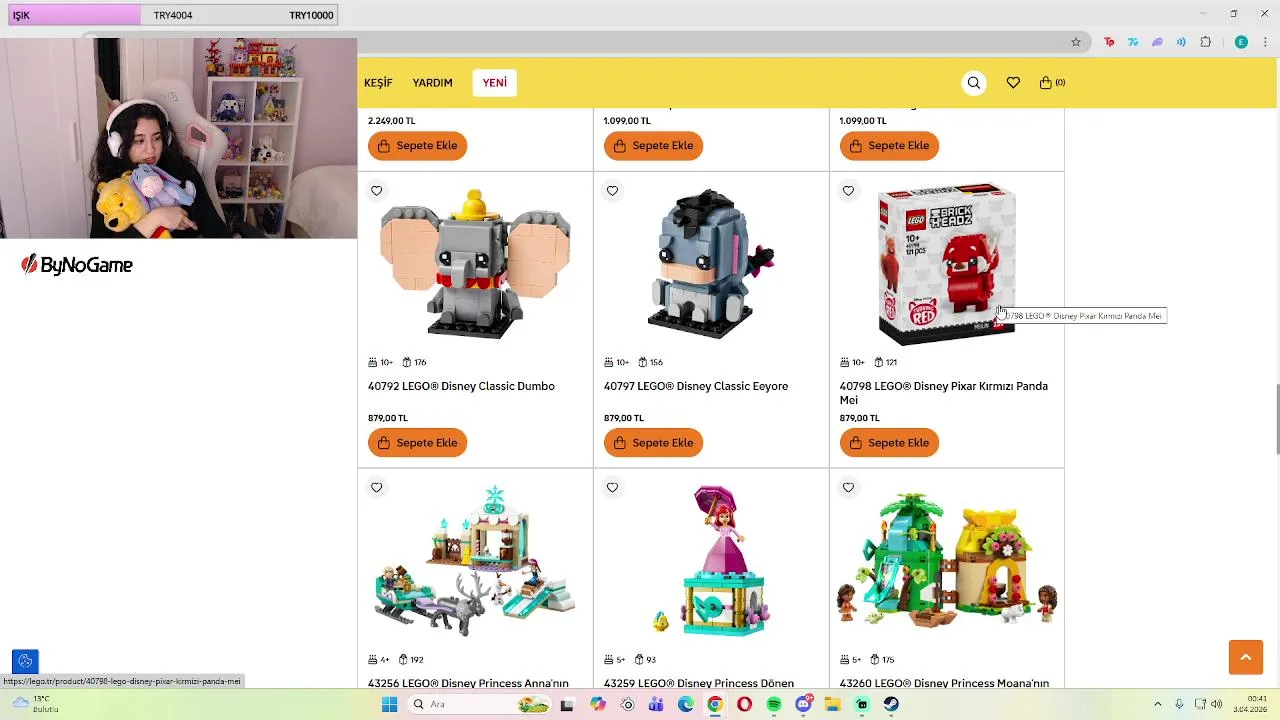Favorite the Kırmızı Panda Mei set heart
The height and width of the screenshot is (720, 1280).
(x=848, y=191)
